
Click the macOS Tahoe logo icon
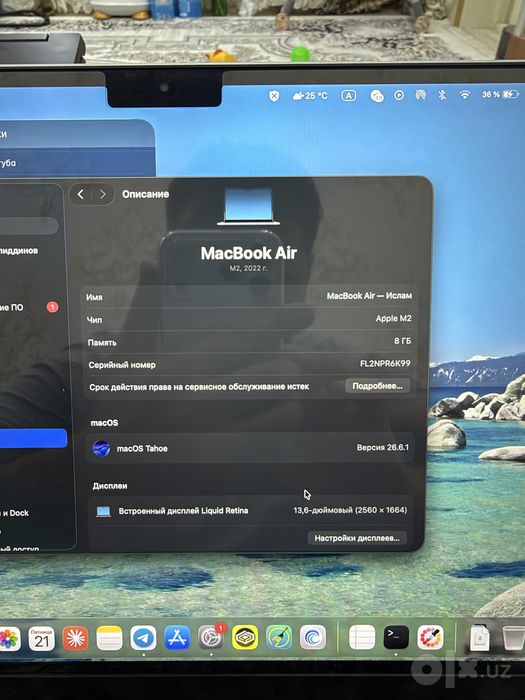(101, 448)
